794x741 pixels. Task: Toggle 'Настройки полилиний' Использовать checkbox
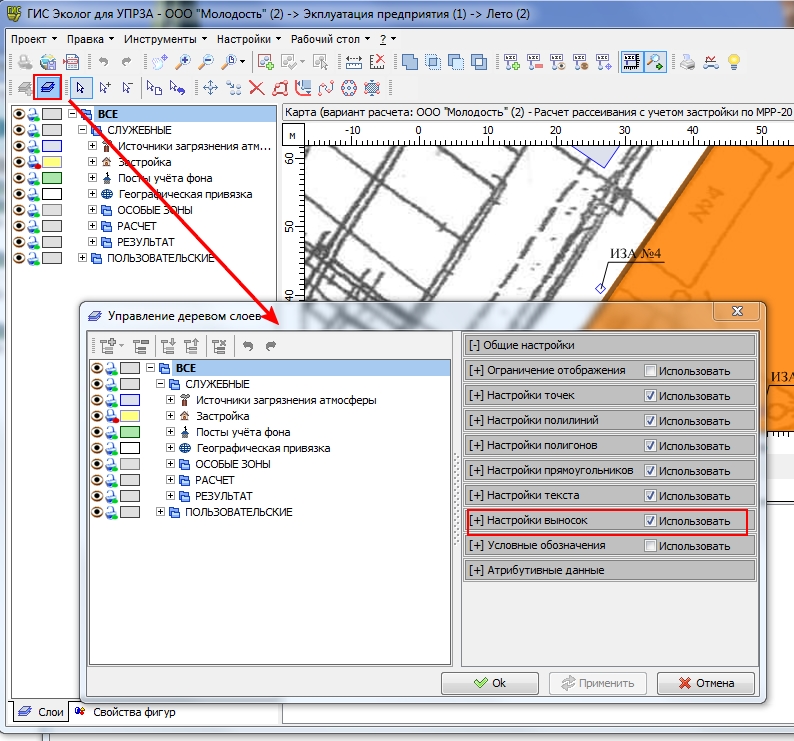click(650, 420)
